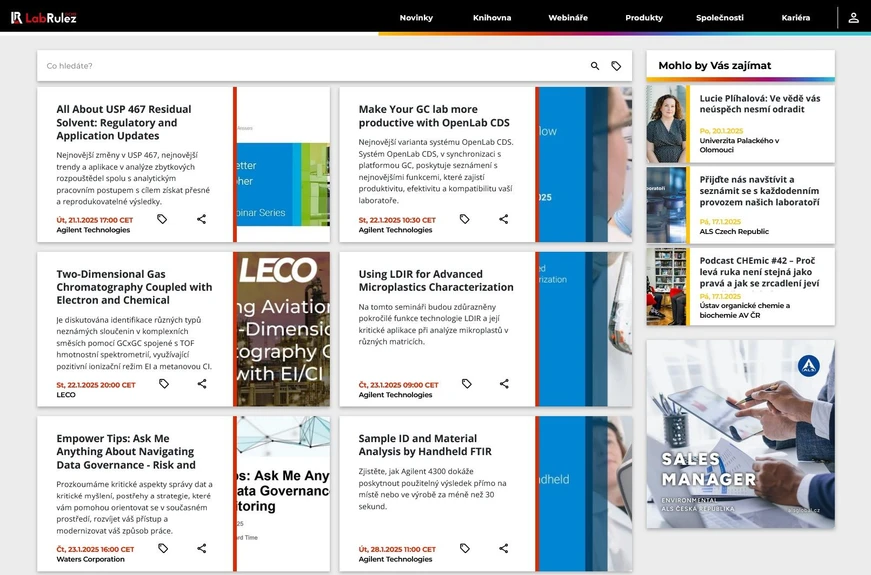Share the USP 467 Residual Solvent webinar
The image size is (871, 575).
point(202,219)
